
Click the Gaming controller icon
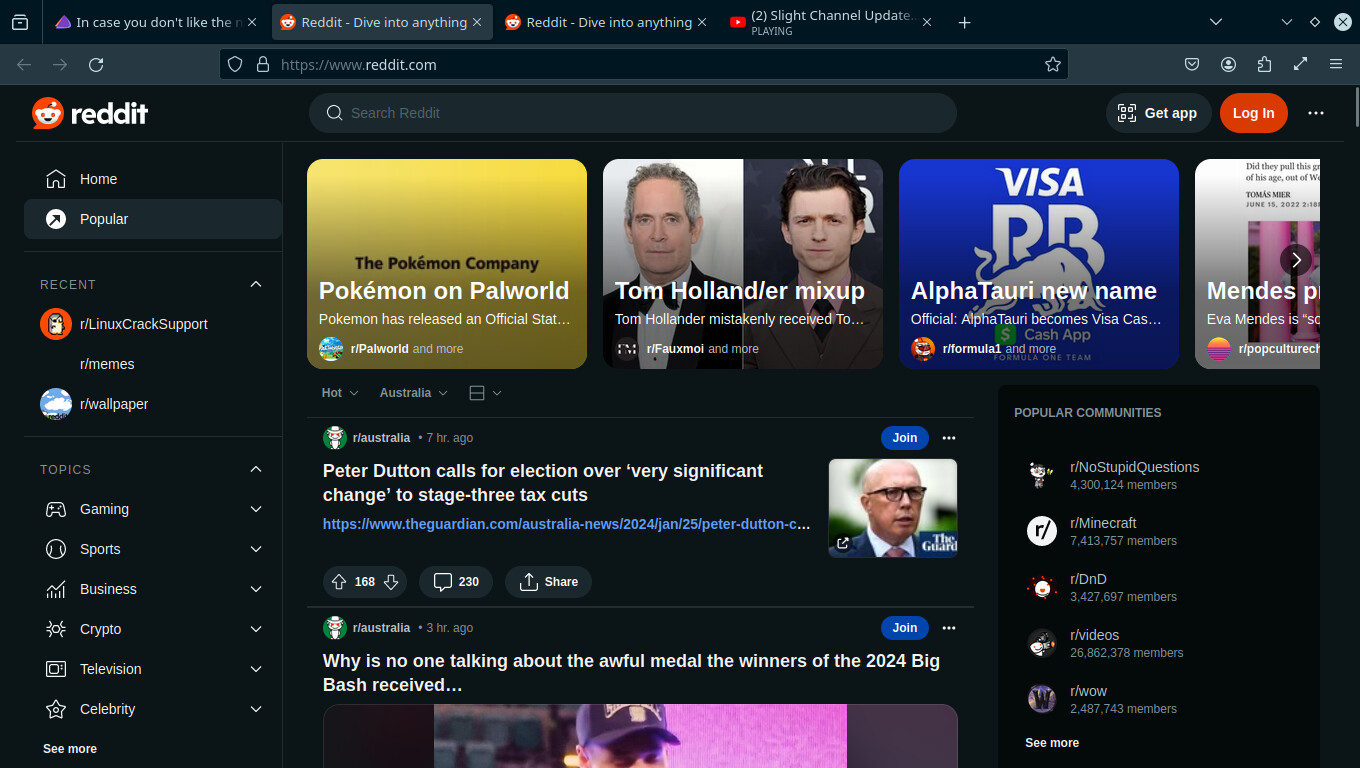tap(56, 509)
